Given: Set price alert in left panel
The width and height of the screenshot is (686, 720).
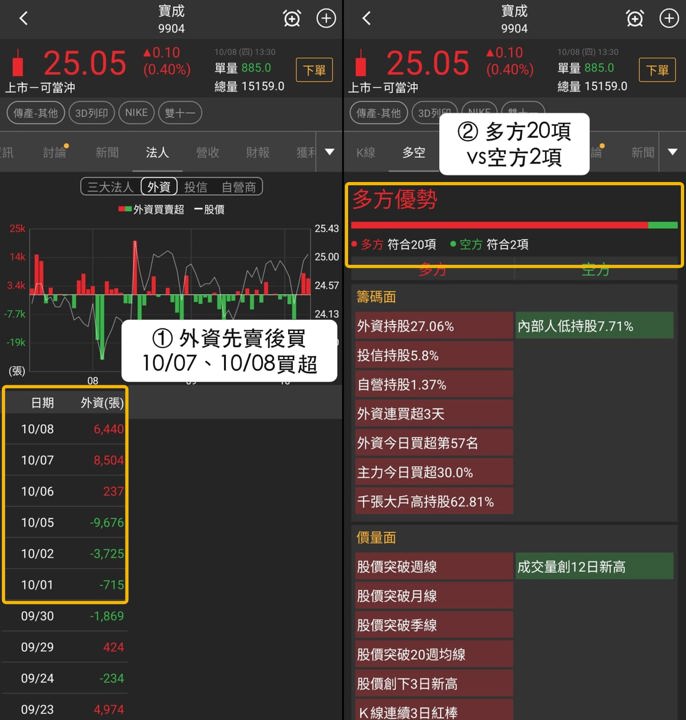Looking at the screenshot, I should (292, 18).
